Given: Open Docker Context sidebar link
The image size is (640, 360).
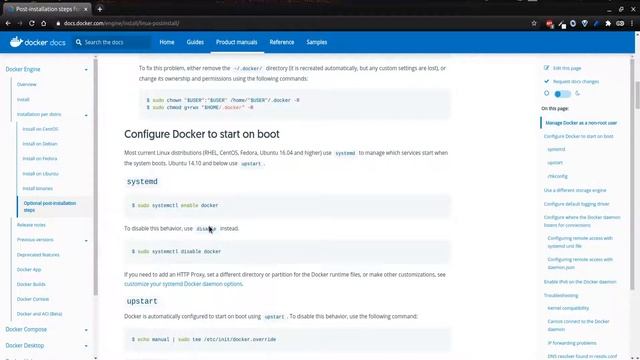Looking at the screenshot, I should point(33,299).
